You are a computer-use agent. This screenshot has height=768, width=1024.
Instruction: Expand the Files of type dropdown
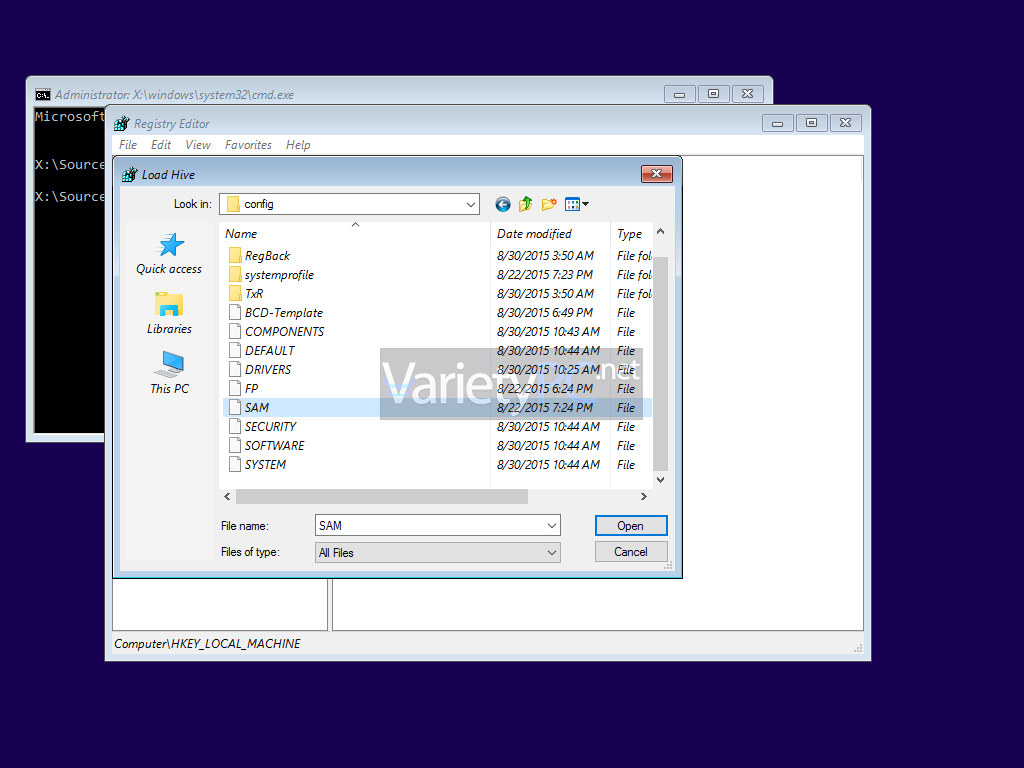tap(552, 552)
